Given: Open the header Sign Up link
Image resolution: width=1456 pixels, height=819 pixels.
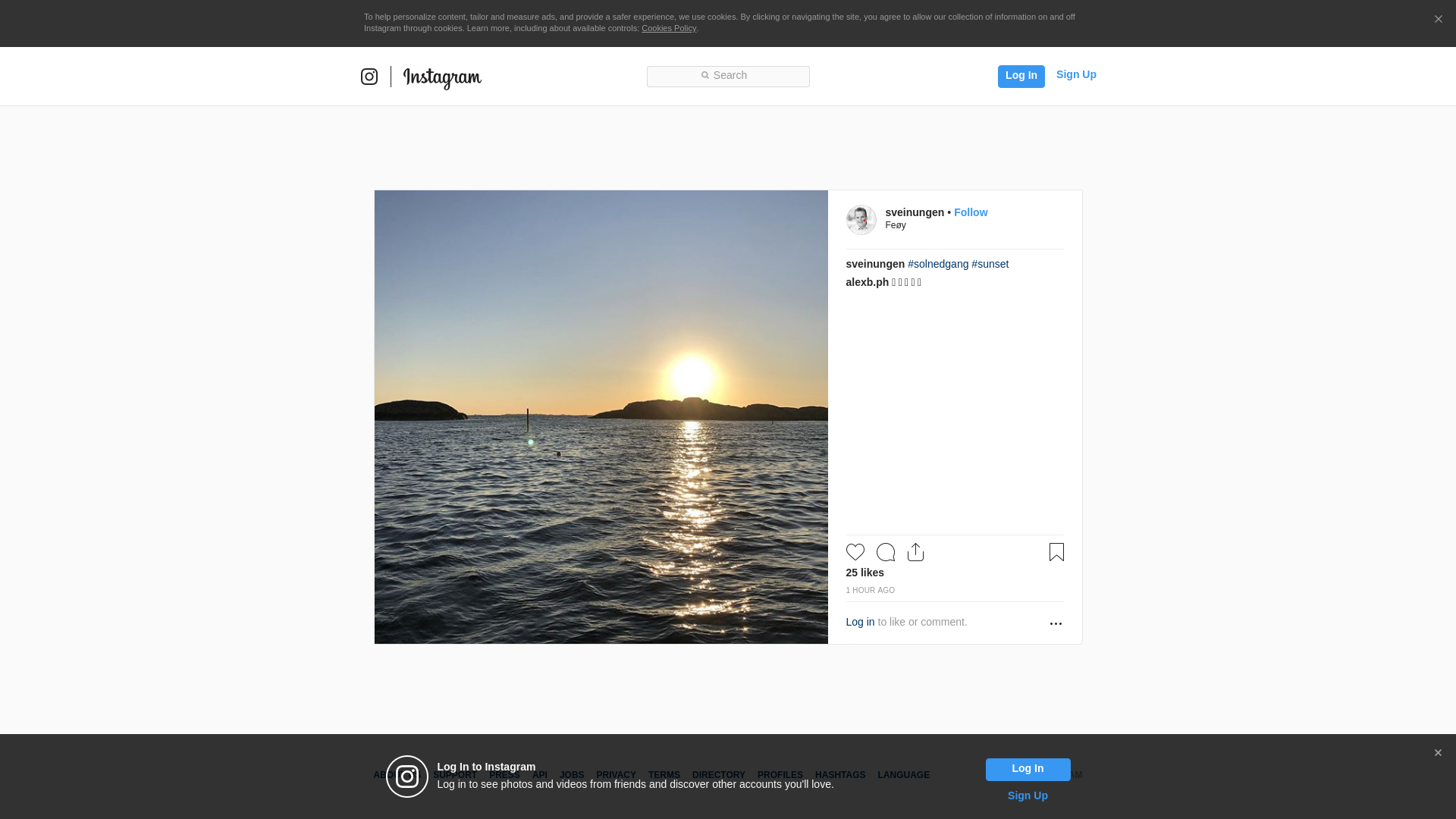Looking at the screenshot, I should pyautogui.click(x=1075, y=74).
